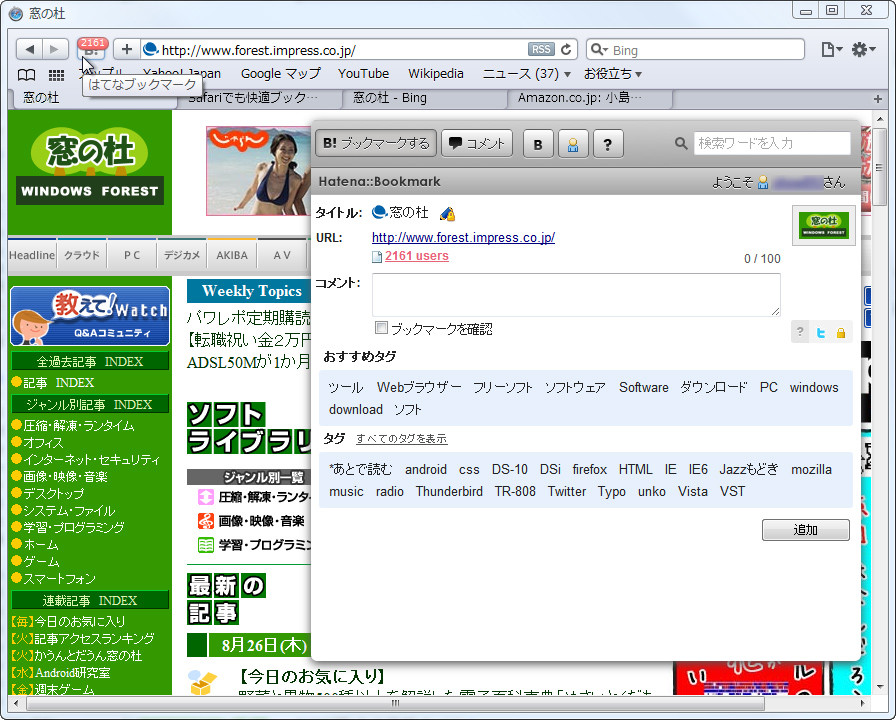Click the search magnifier in Hatena panel
Viewport: 896px width, 720px height.
coord(681,143)
